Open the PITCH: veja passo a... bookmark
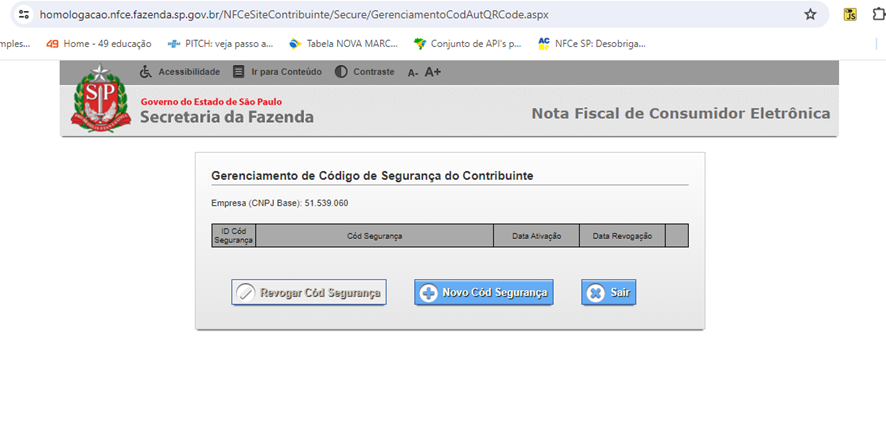The width and height of the screenshot is (886, 428). [221, 44]
